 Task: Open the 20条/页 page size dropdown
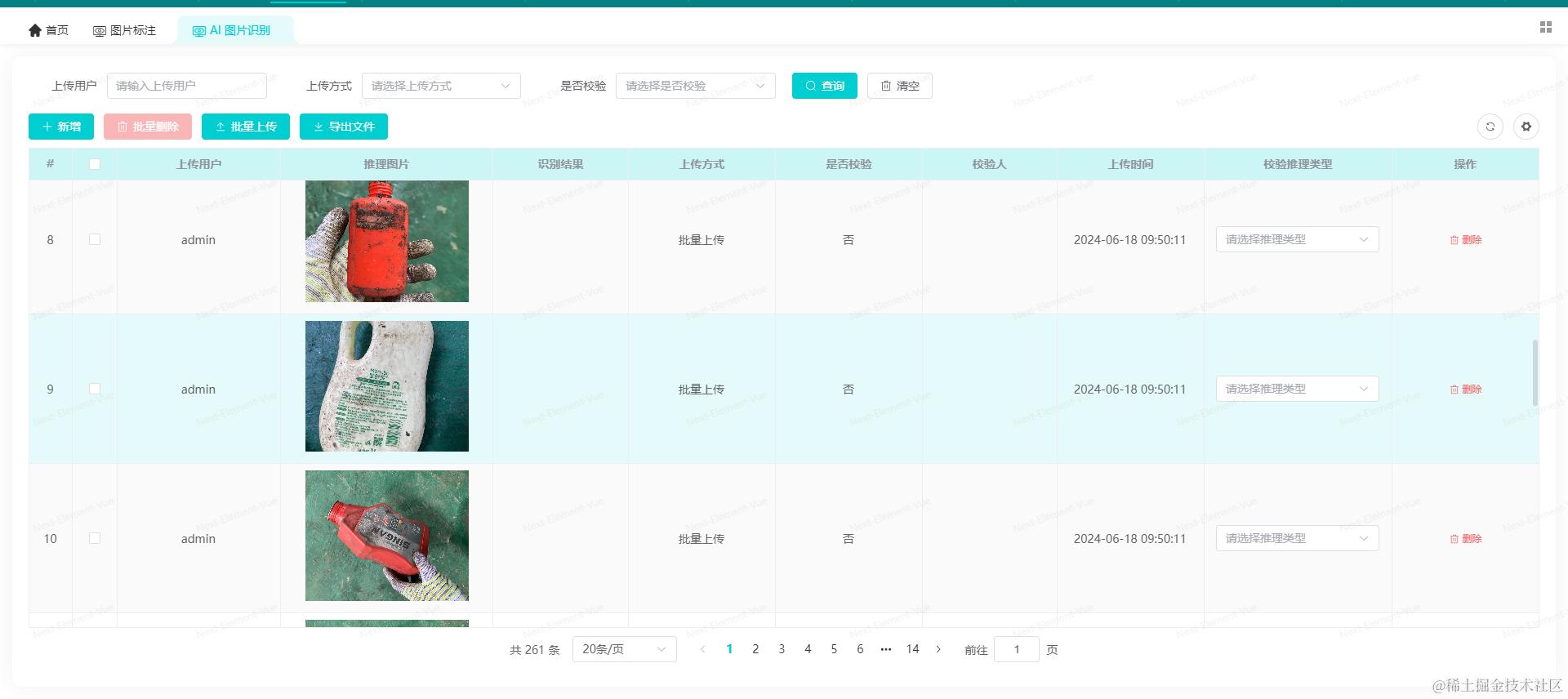pyautogui.click(x=625, y=649)
